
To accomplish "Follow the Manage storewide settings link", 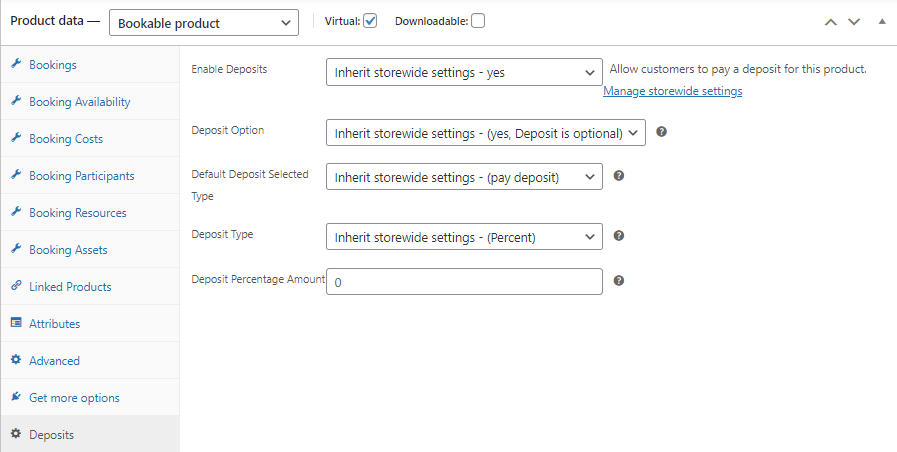I will [x=672, y=91].
